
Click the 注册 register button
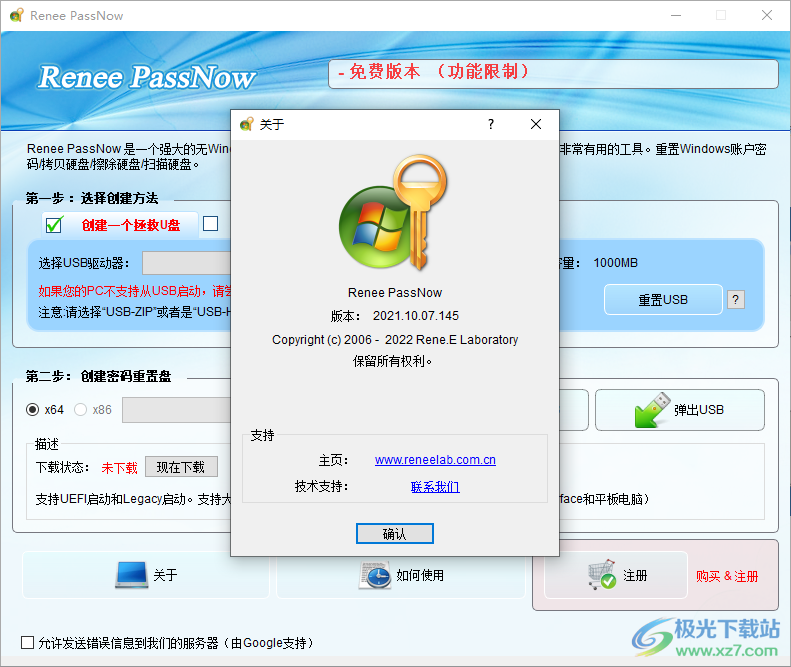coord(616,575)
